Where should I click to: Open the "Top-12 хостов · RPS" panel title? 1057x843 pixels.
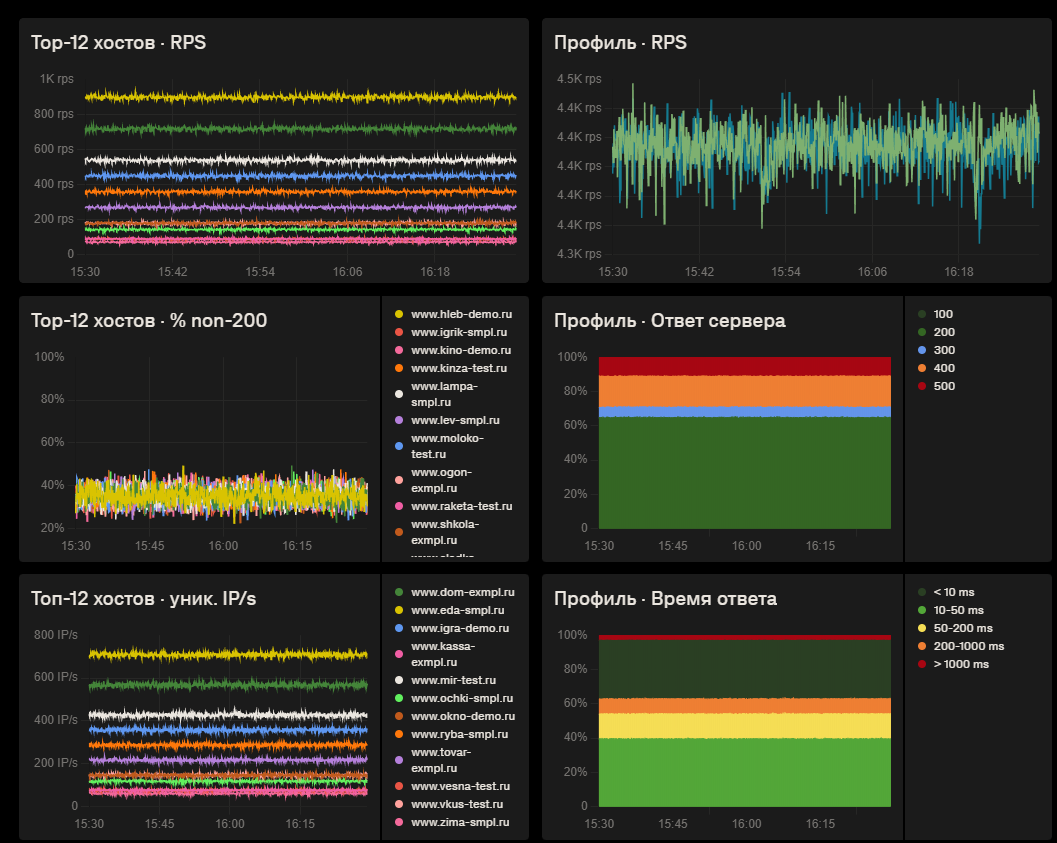click(x=119, y=42)
